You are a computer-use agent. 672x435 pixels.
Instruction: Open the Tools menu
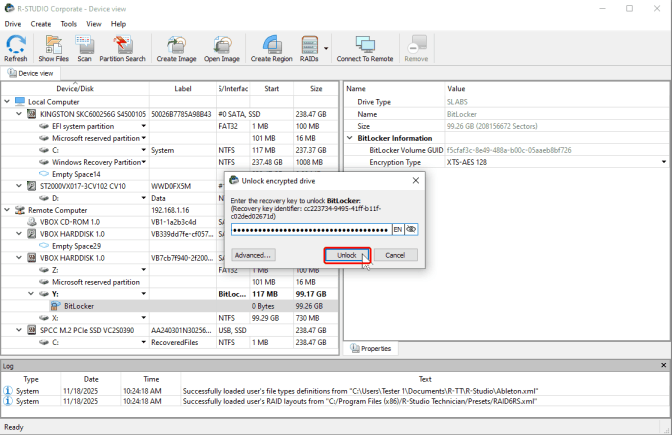coord(68,23)
